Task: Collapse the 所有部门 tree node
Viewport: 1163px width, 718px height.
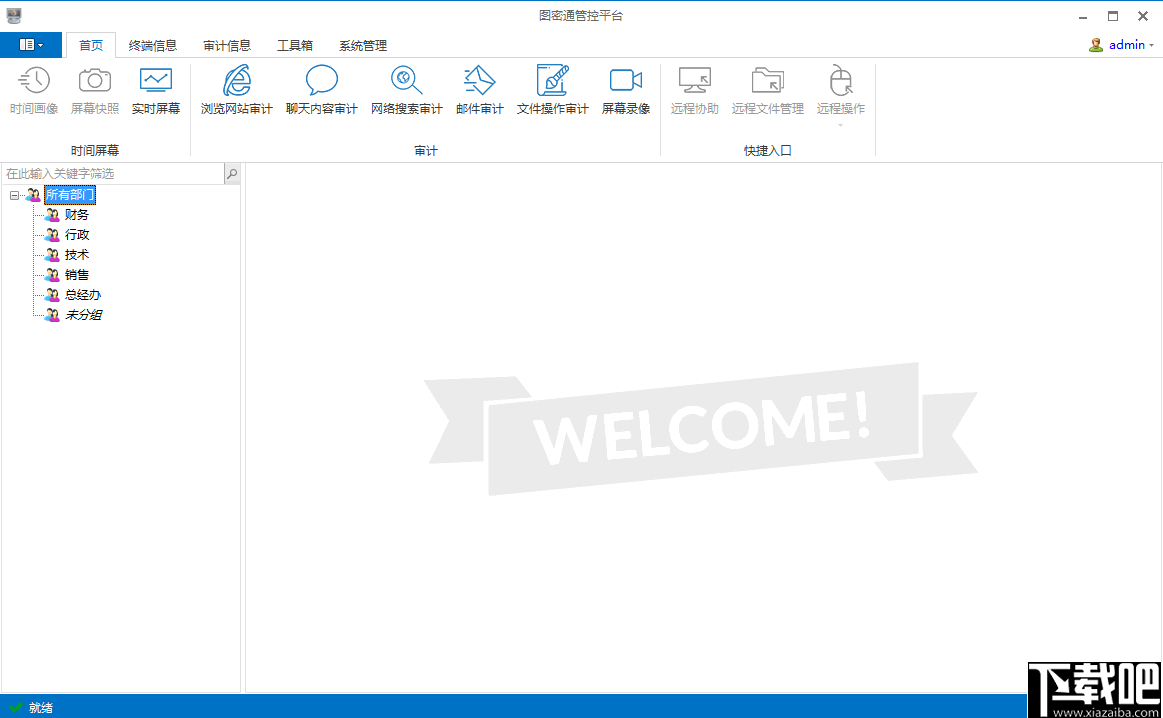Action: tap(14, 195)
